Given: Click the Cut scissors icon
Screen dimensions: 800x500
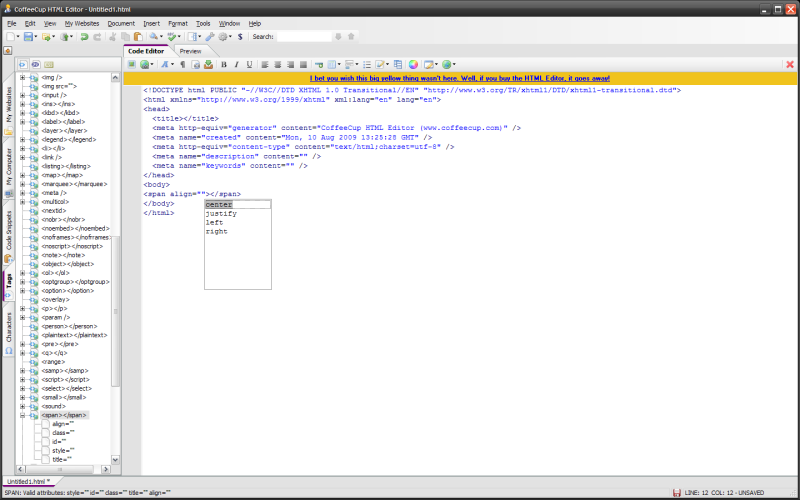Looking at the screenshot, I should point(113,37).
